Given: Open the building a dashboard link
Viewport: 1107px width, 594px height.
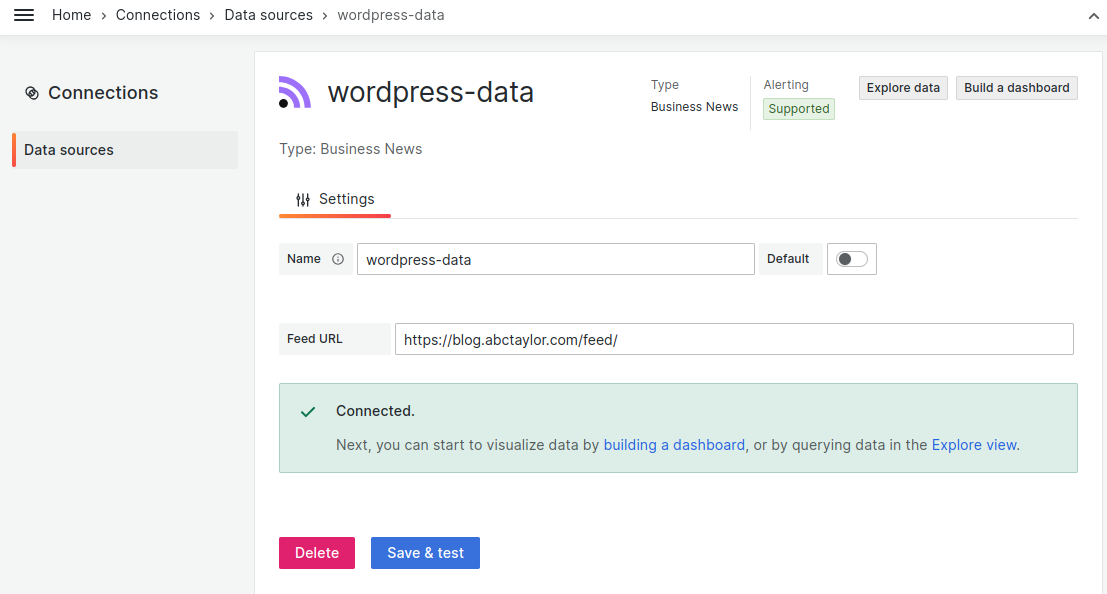Looking at the screenshot, I should coord(673,444).
